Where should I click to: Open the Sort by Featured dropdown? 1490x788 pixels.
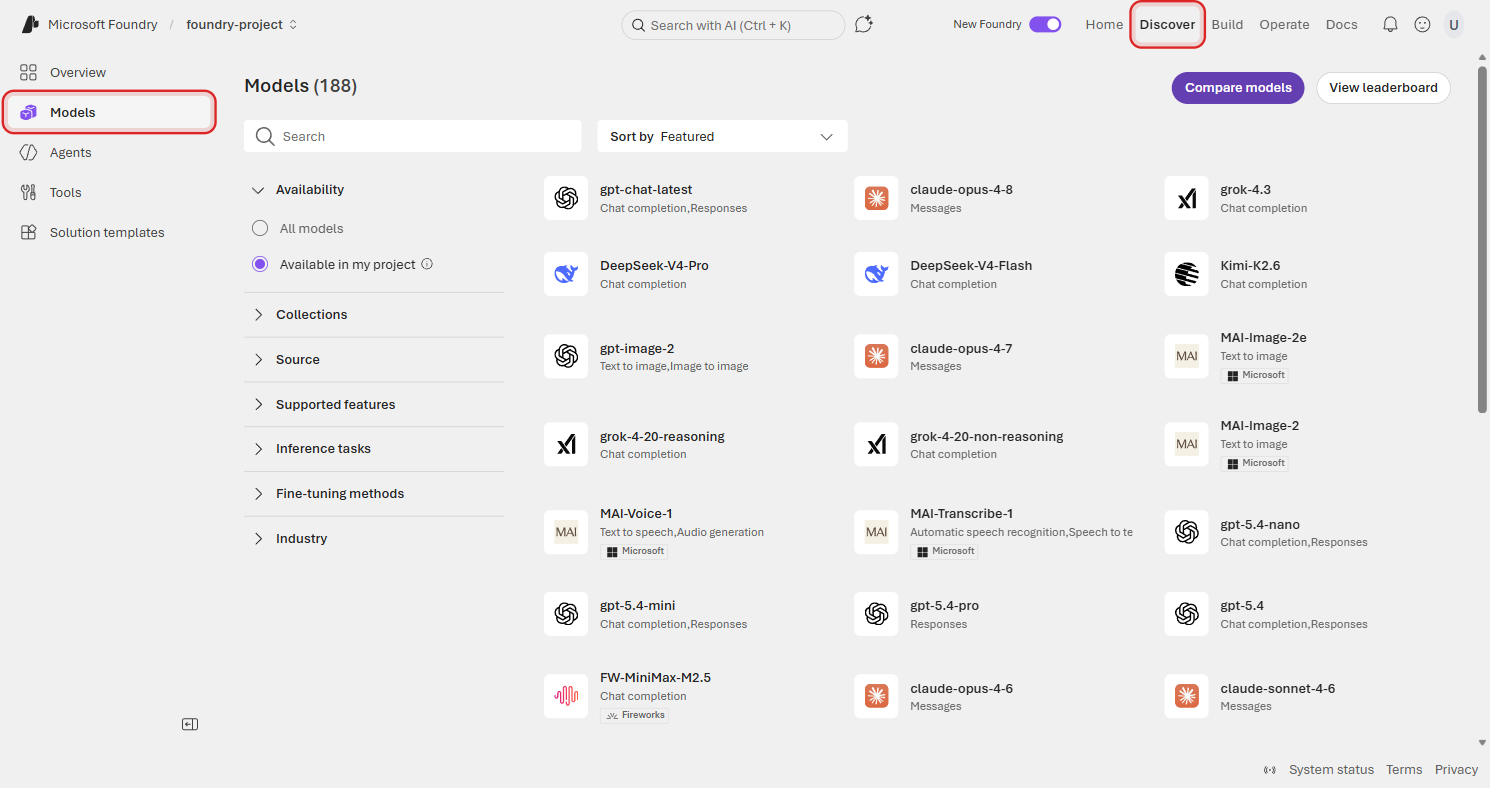722,137
